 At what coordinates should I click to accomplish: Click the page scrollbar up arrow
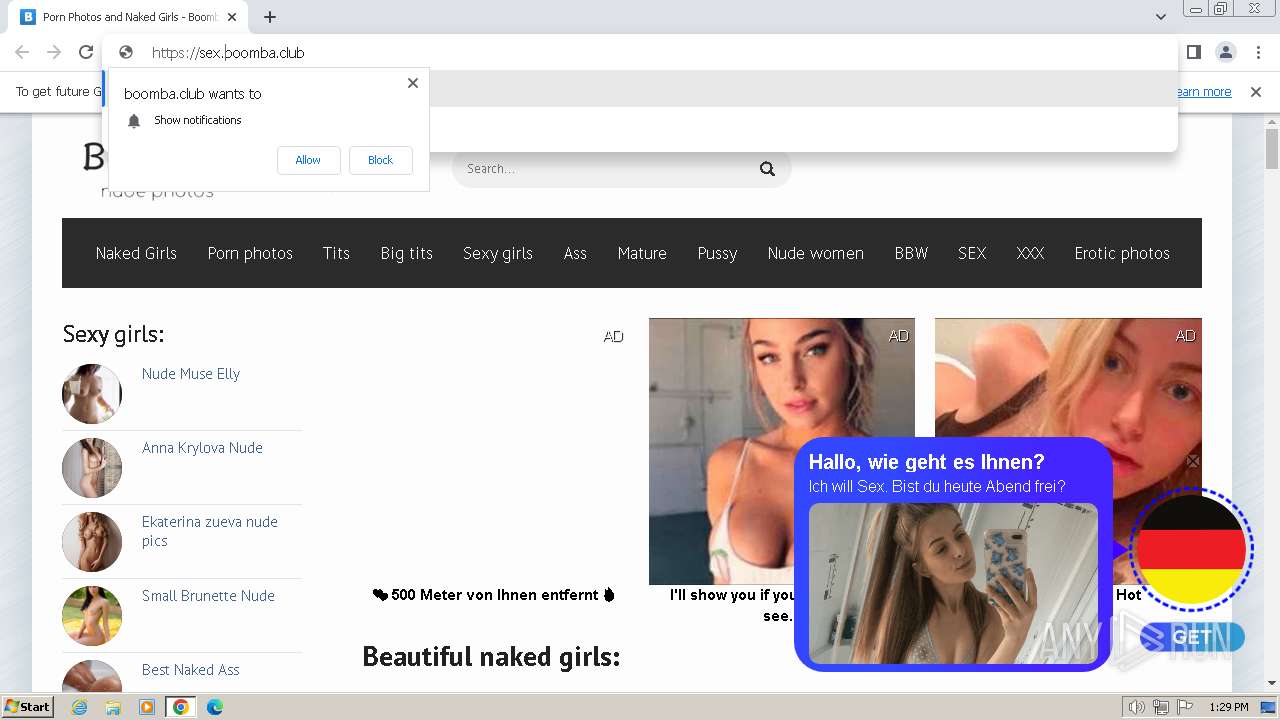click(1272, 122)
